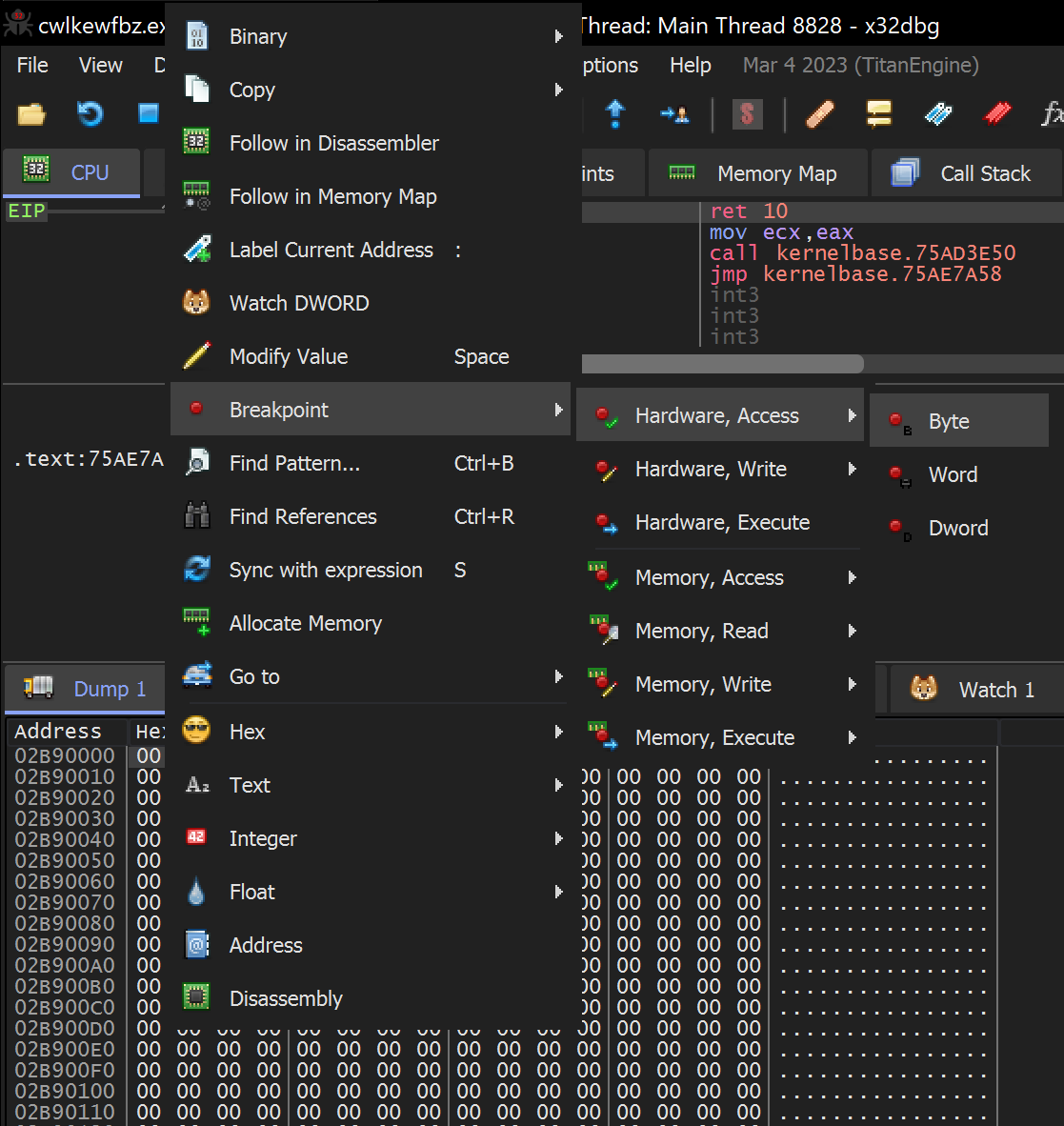Click the Binary menu entry icon
The height and width of the screenshot is (1126, 1064).
pyautogui.click(x=197, y=36)
